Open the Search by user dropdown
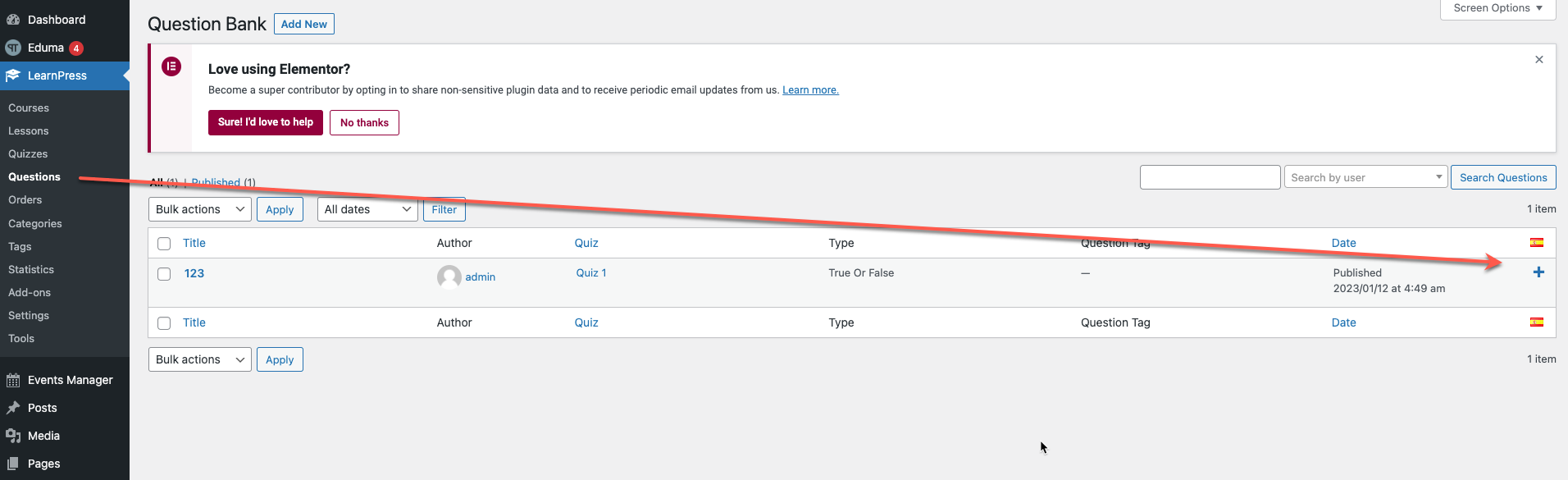The height and width of the screenshot is (480, 1568). pos(1365,177)
